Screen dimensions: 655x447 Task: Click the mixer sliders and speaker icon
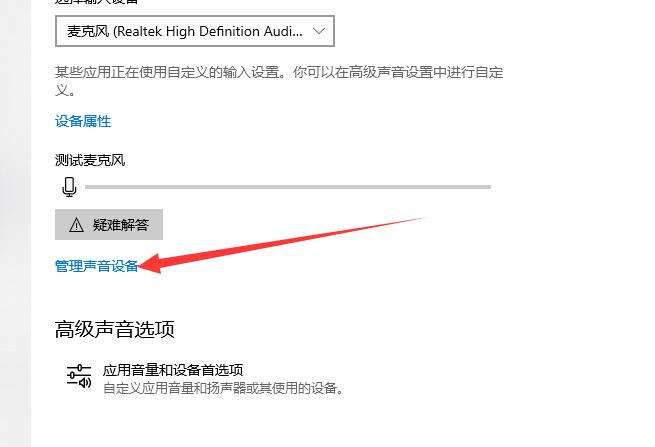pyautogui.click(x=79, y=375)
